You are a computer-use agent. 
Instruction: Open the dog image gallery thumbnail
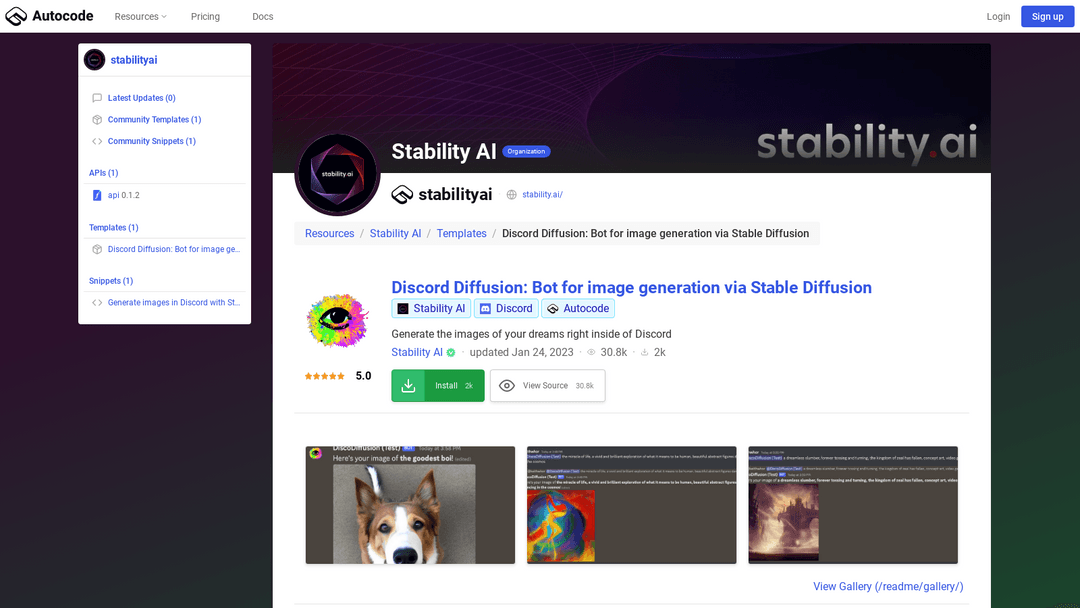(411, 505)
